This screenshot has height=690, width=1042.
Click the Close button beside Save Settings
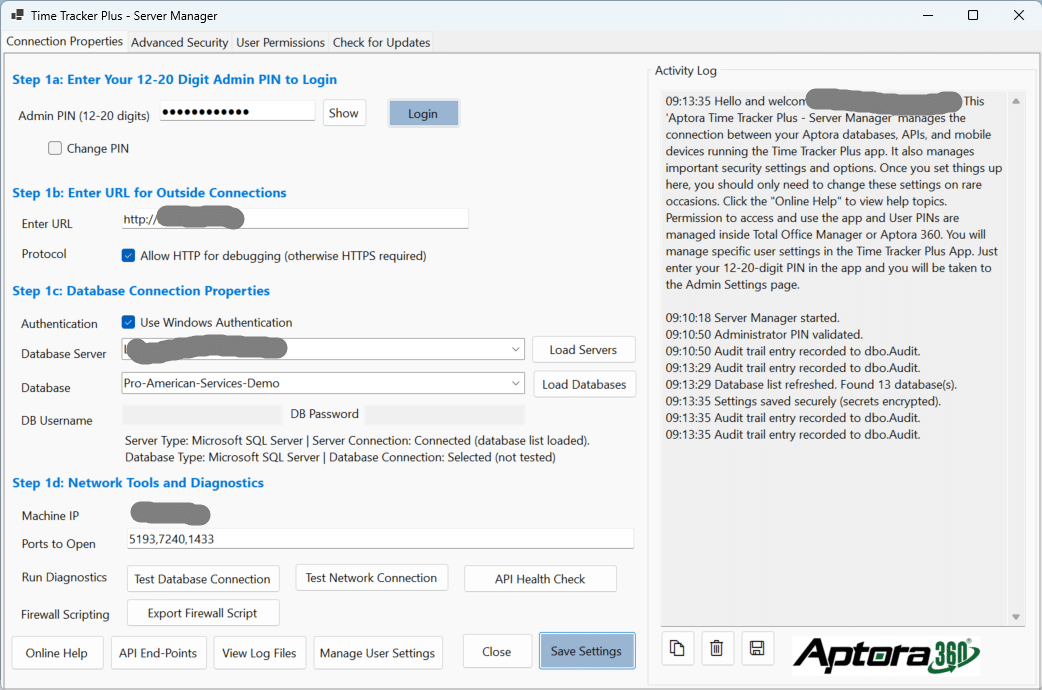click(497, 651)
